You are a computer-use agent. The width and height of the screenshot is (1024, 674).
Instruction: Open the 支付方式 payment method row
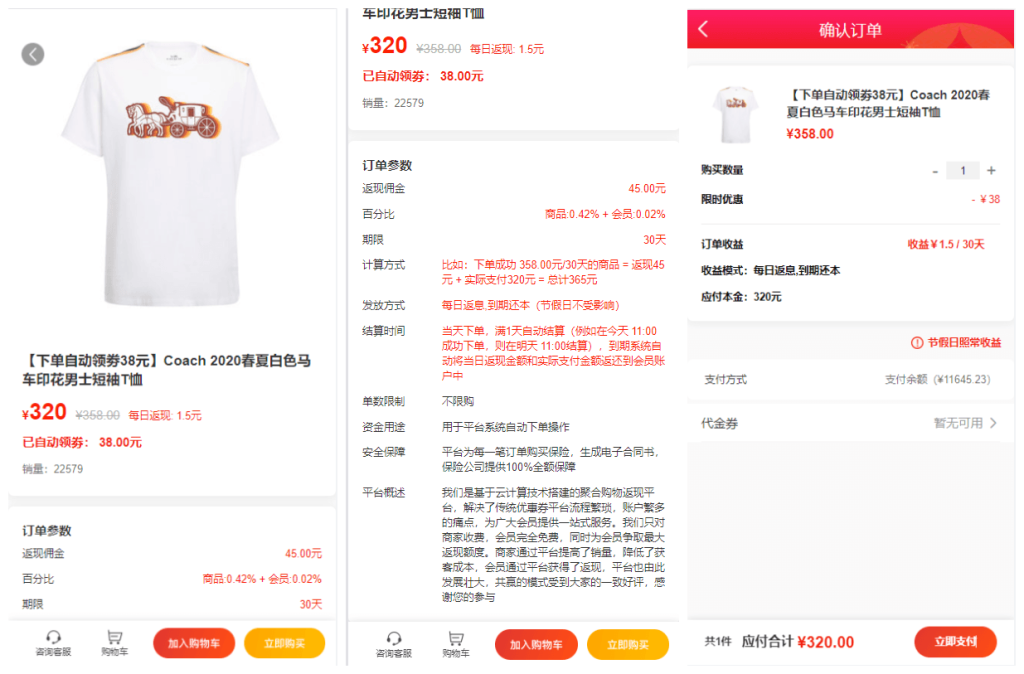point(850,379)
